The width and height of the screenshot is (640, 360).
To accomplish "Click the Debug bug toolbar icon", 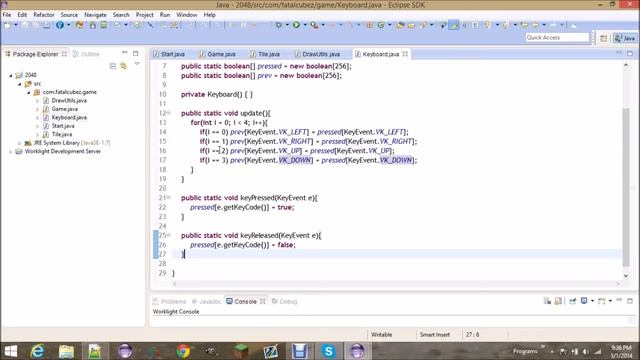I will (279, 25).
